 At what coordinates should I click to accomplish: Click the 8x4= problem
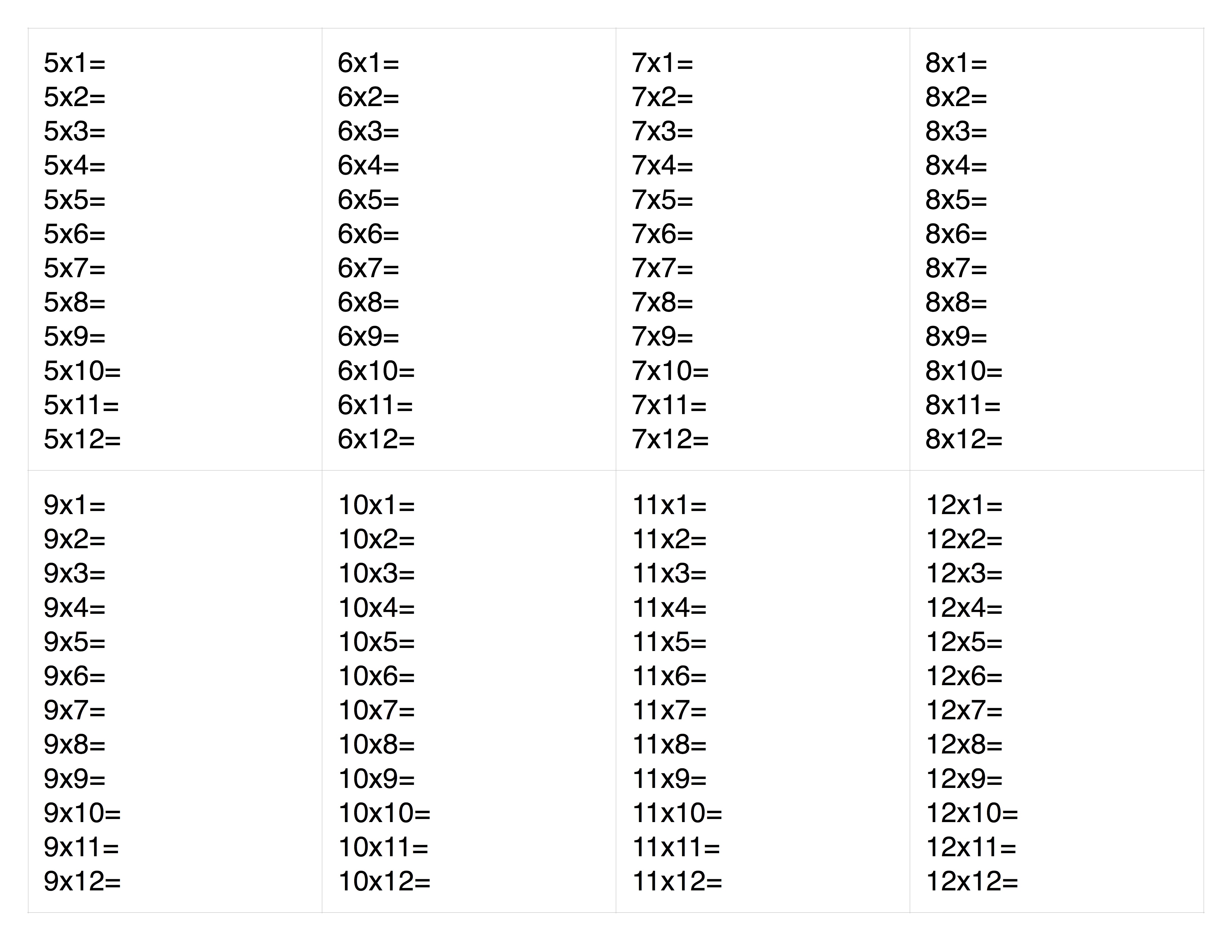click(956, 166)
